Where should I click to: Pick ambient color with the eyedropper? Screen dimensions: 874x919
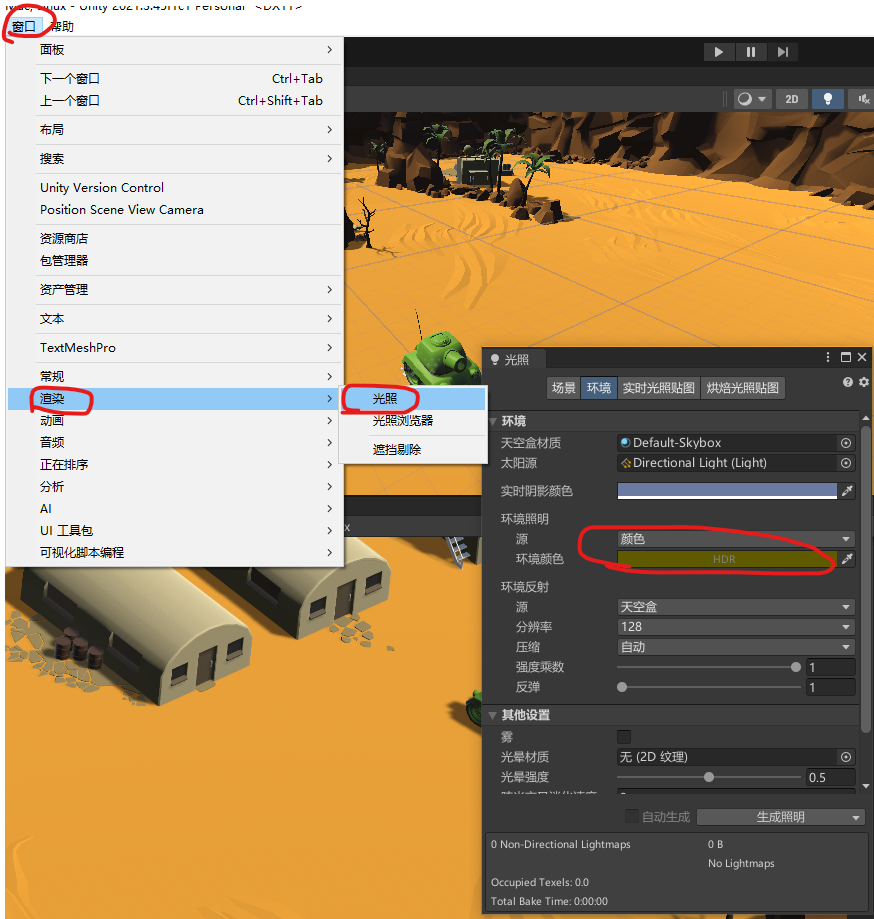pos(847,559)
